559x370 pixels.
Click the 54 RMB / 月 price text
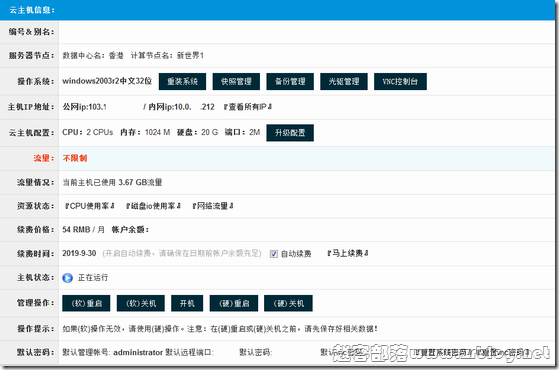click(x=83, y=230)
